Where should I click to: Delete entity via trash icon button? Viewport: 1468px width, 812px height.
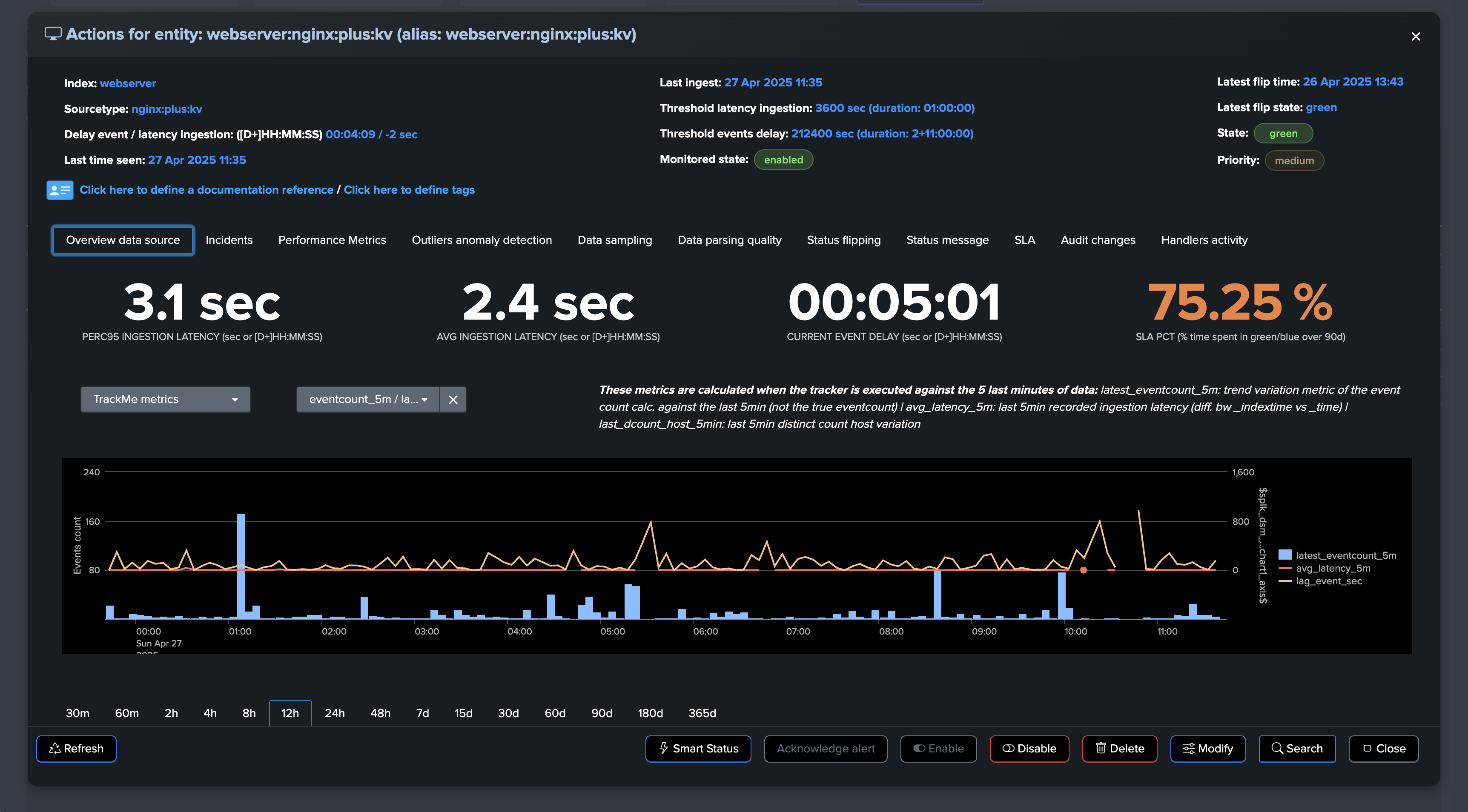point(1119,748)
